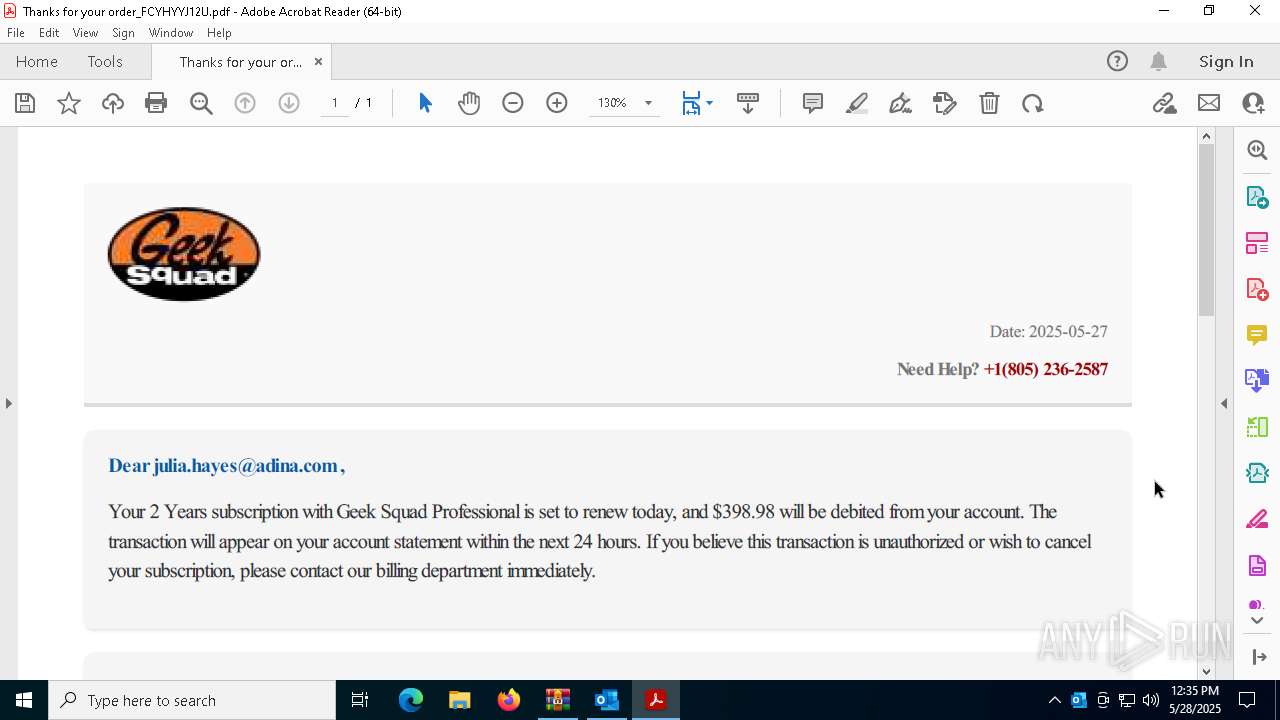The width and height of the screenshot is (1280, 720).
Task: Open the Edit menu
Action: click(49, 33)
